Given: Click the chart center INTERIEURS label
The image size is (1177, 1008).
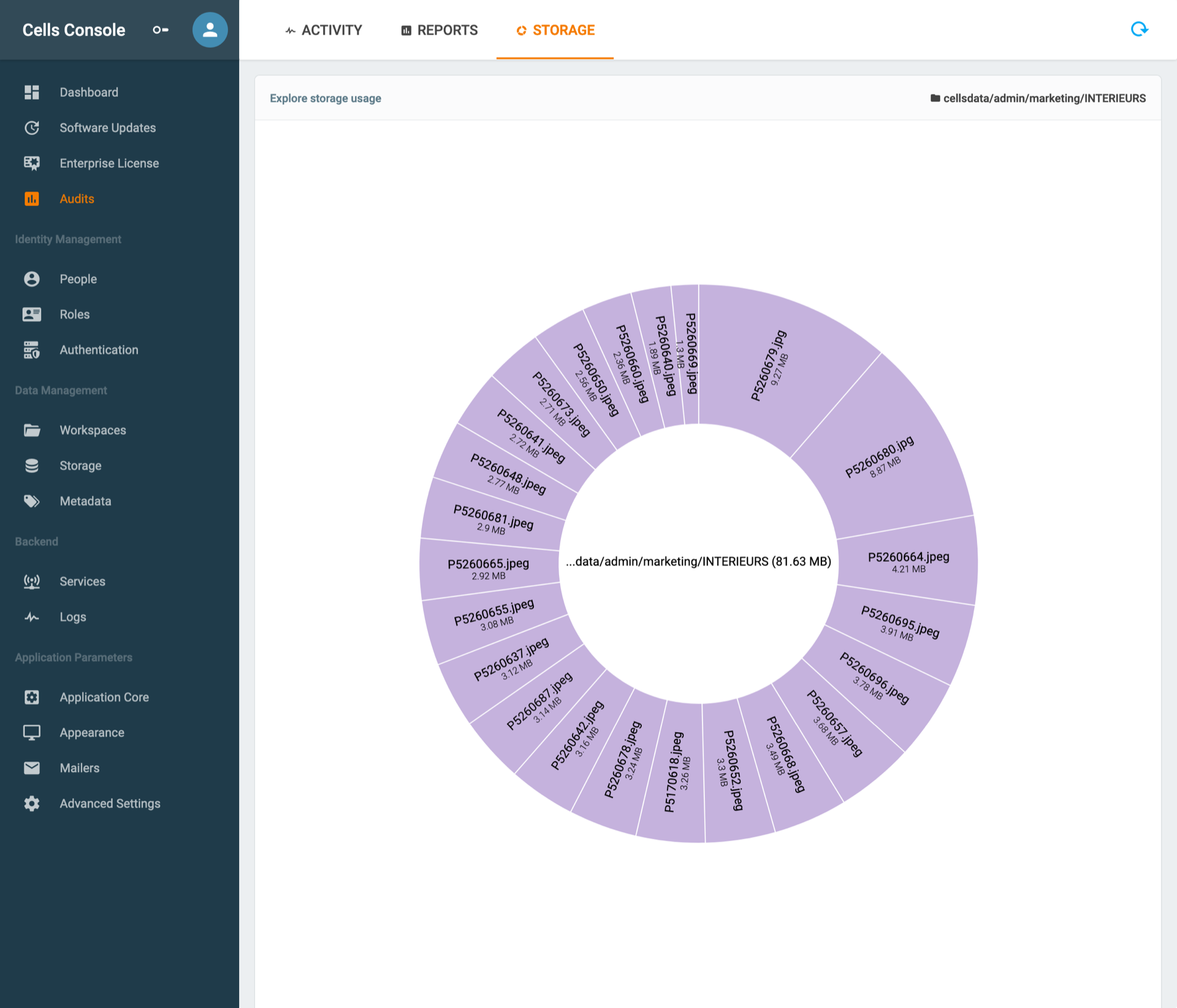Looking at the screenshot, I should pos(698,561).
